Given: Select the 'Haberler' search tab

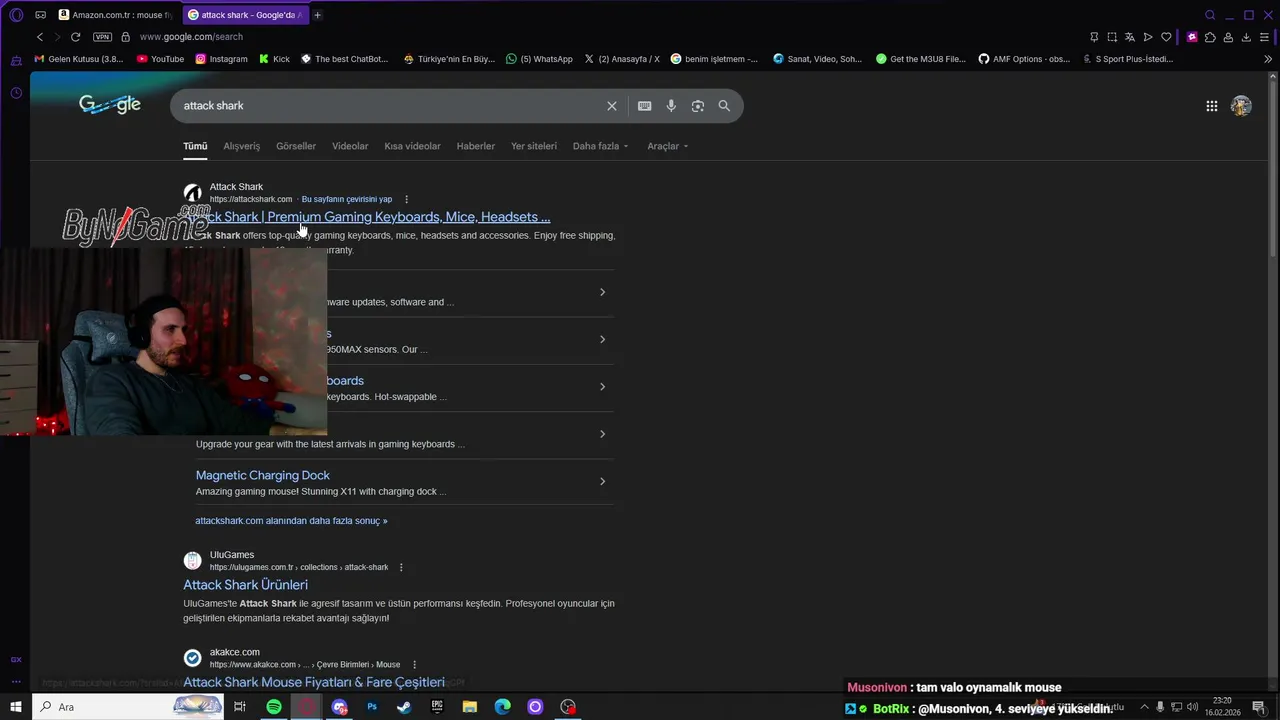Looking at the screenshot, I should [x=476, y=146].
